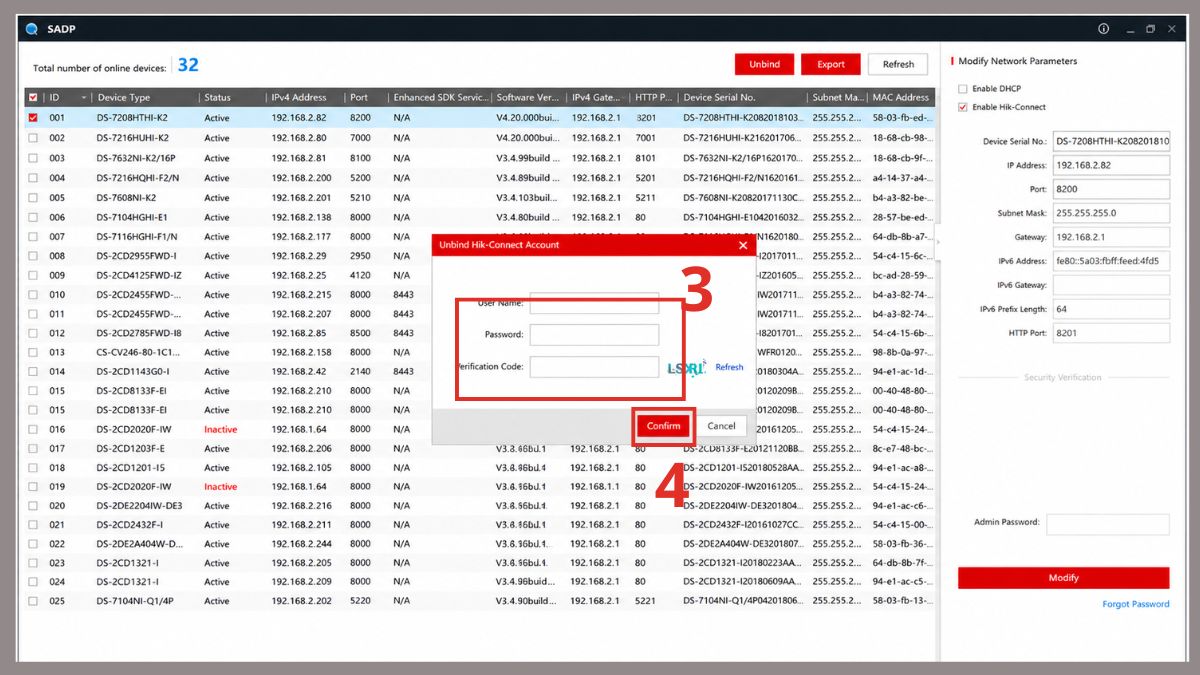This screenshot has height=675, width=1200.
Task: Uncheck the checkbox for device 001
Action: (33, 118)
